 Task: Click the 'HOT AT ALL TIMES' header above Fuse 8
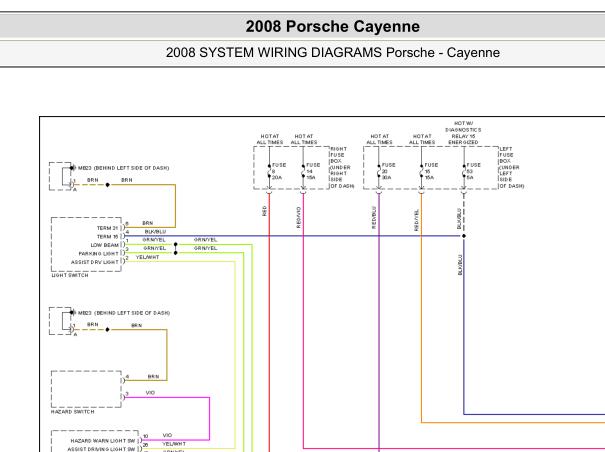tap(270, 139)
